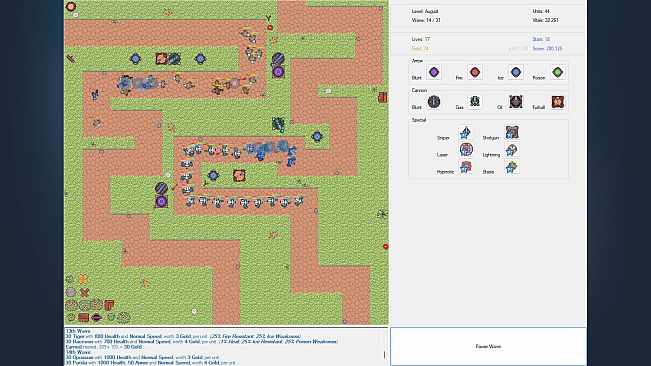
Task: Select the orange orb at map's top-left corner
Action: click(x=71, y=6)
